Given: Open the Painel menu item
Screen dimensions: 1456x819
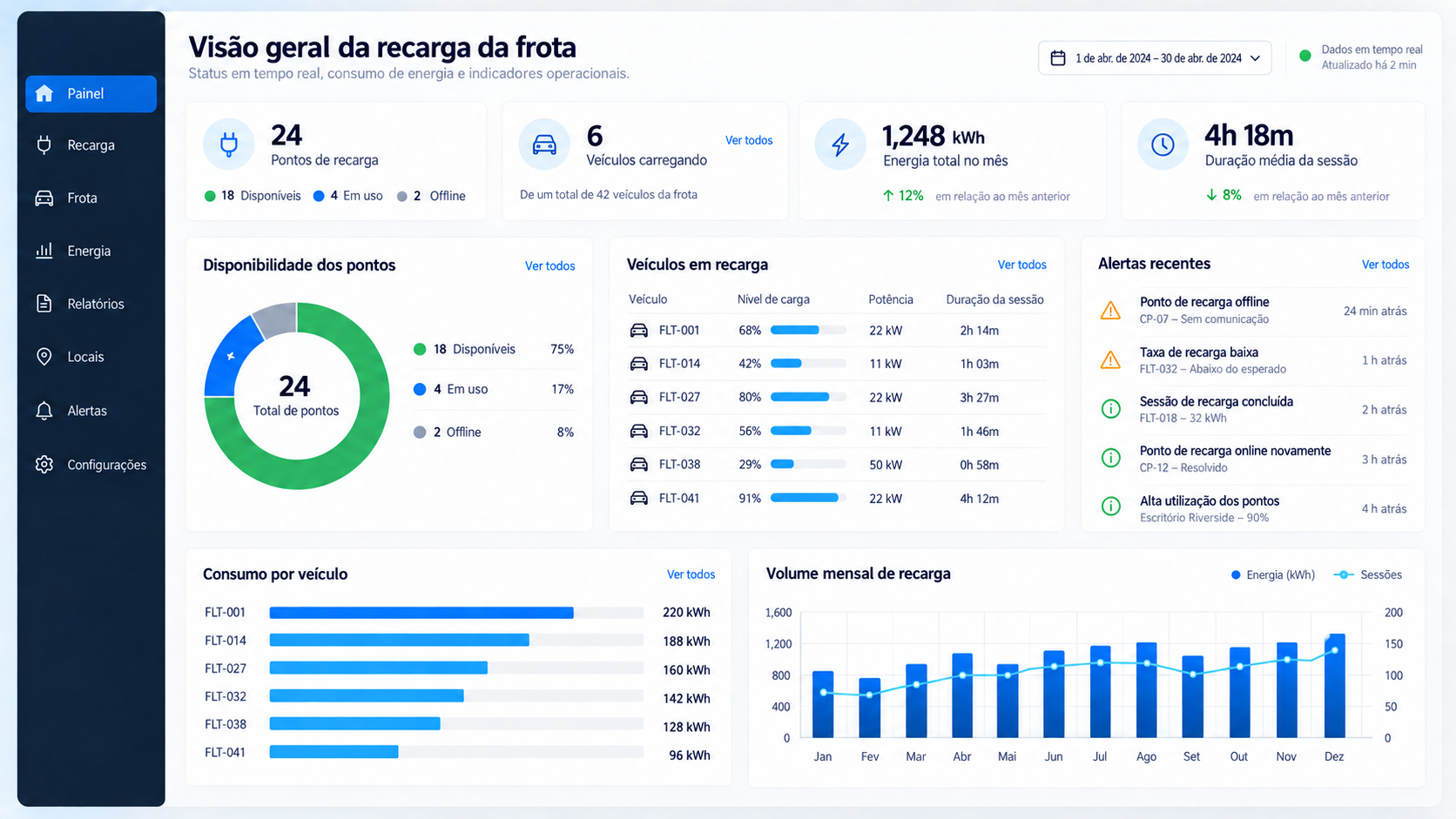Looking at the screenshot, I should [91, 93].
